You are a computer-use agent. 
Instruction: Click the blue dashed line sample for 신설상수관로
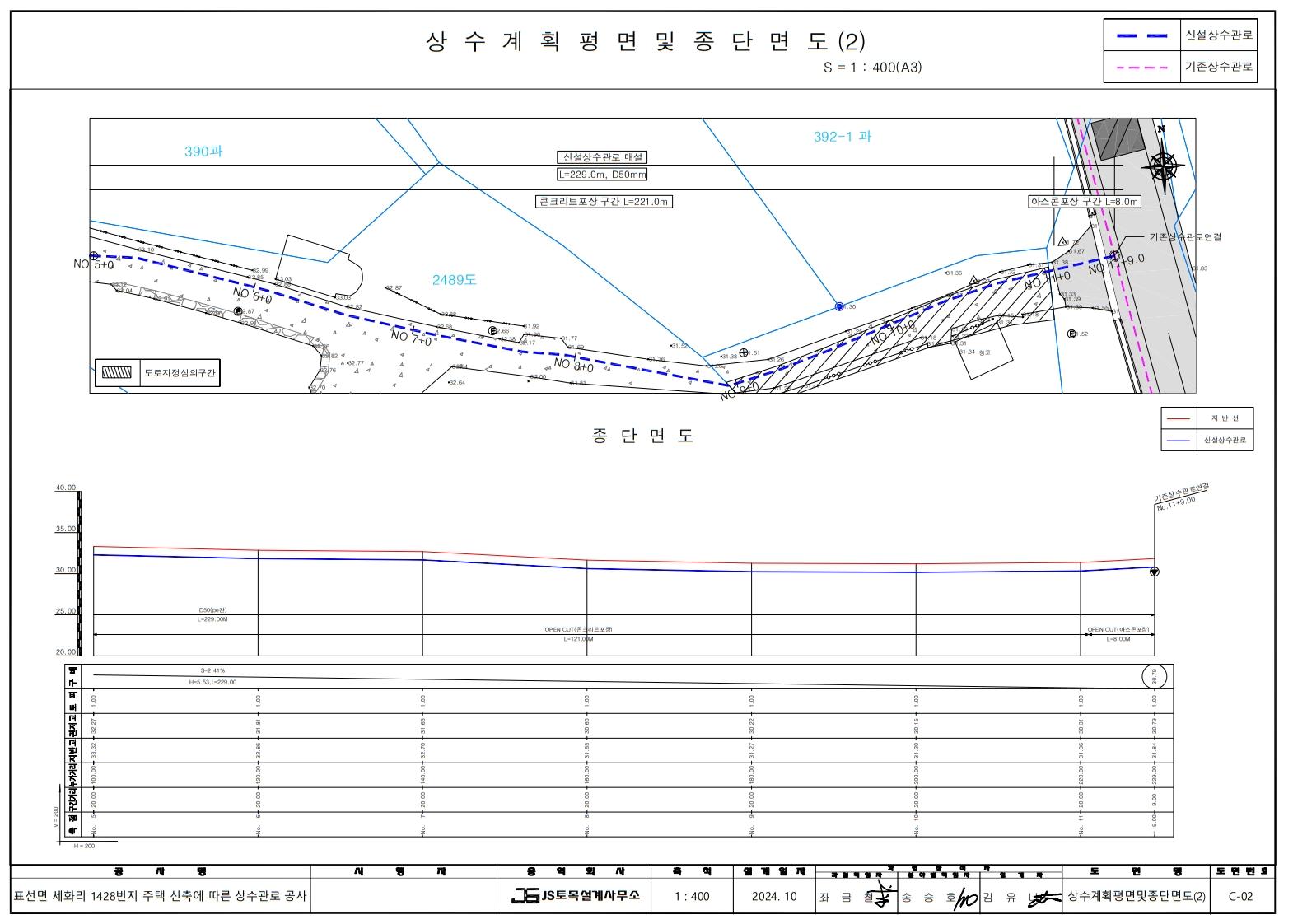pos(1142,35)
